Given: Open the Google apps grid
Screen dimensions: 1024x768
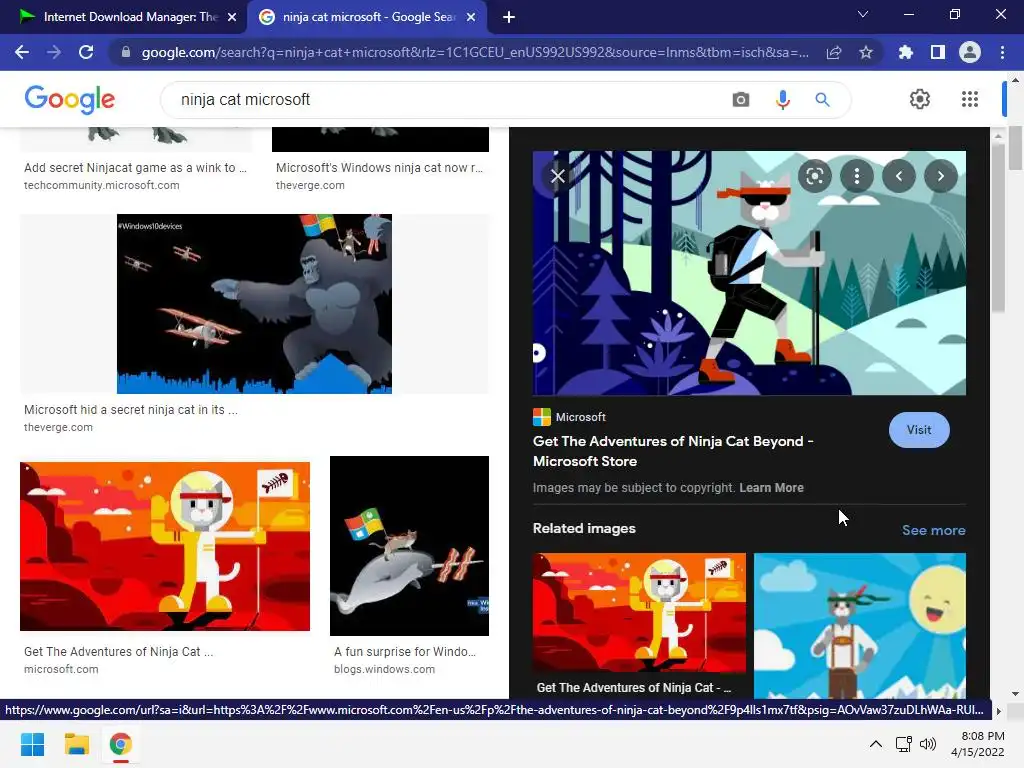Looking at the screenshot, I should [970, 99].
